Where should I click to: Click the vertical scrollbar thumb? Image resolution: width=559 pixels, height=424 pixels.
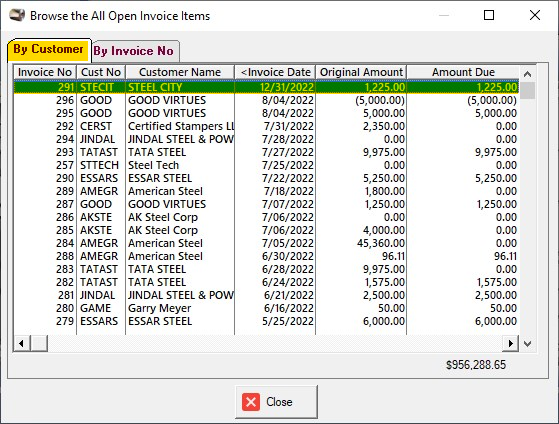528,91
